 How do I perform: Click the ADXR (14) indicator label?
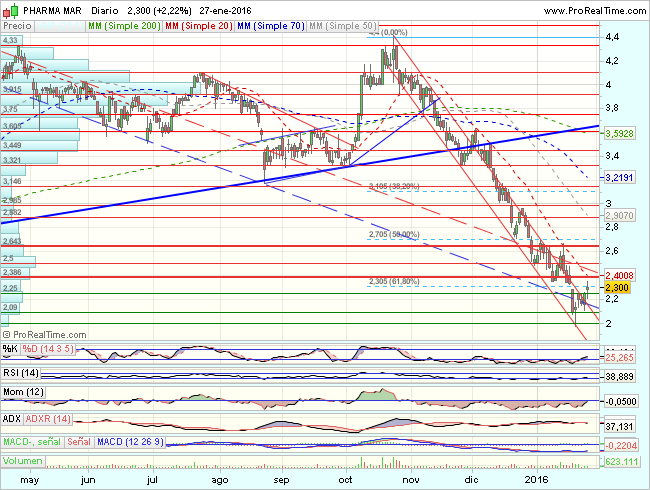pos(48,419)
